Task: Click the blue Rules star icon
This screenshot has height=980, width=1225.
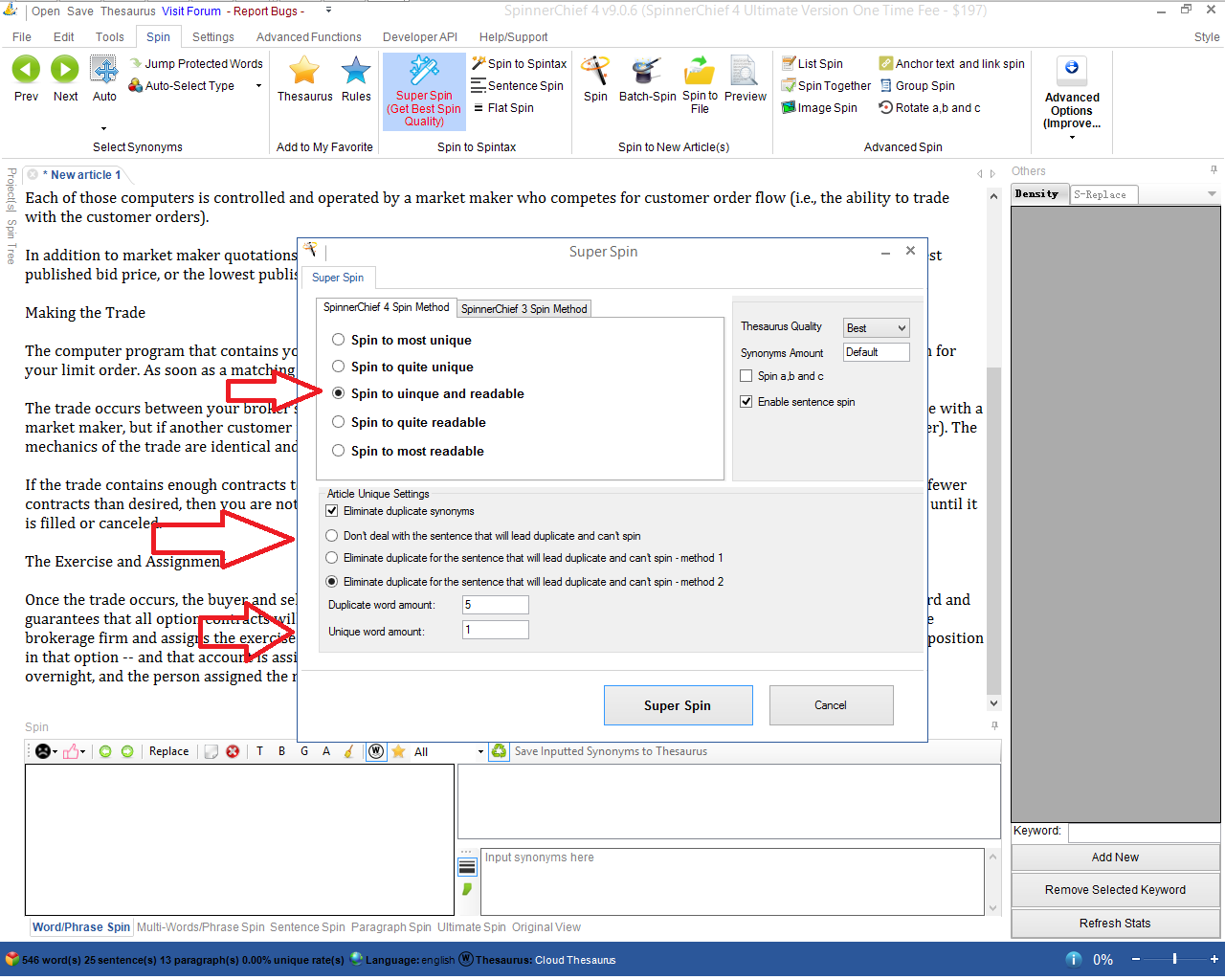Action: pos(356,71)
